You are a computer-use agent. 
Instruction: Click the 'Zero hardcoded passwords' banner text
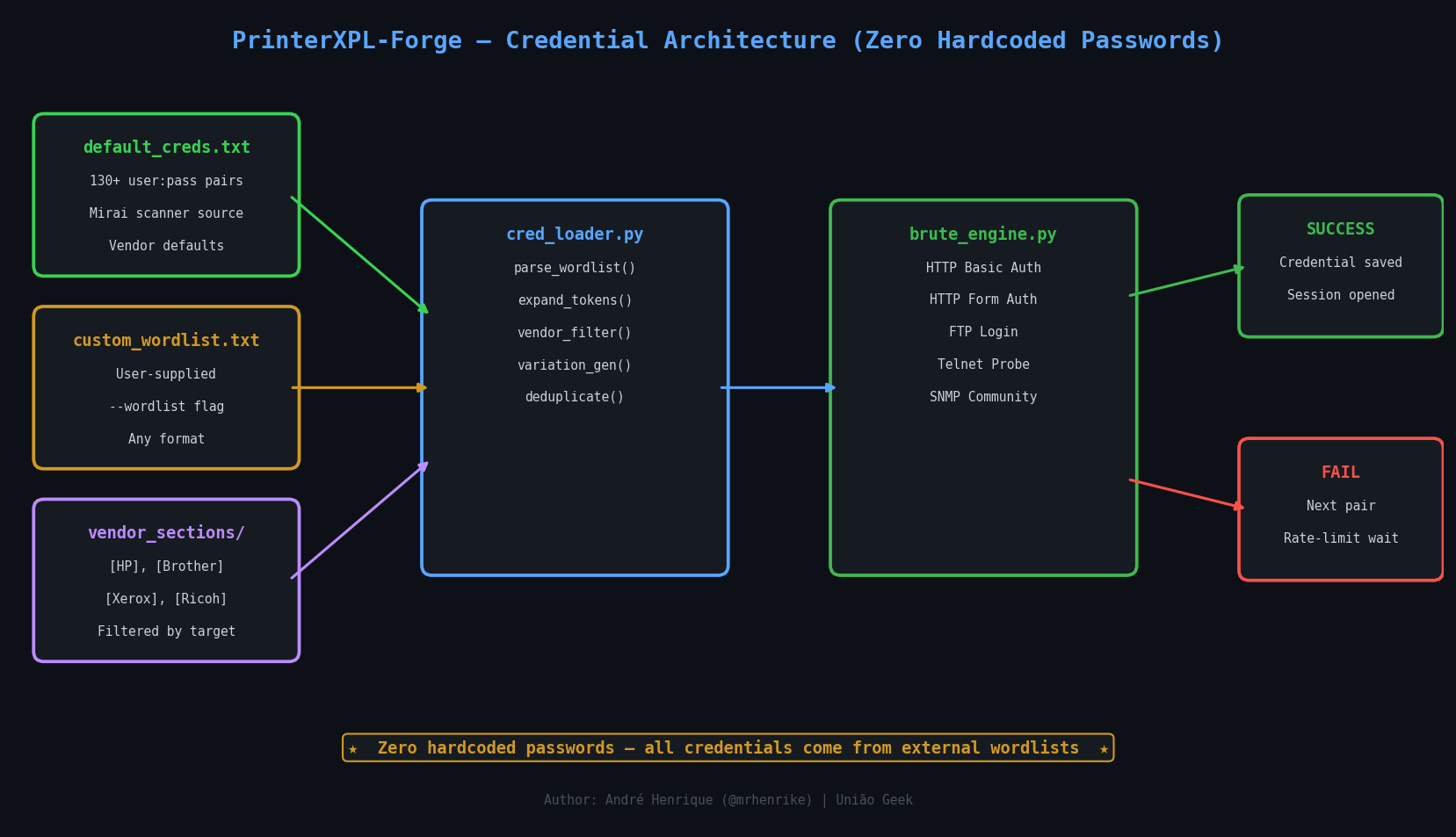point(728,748)
